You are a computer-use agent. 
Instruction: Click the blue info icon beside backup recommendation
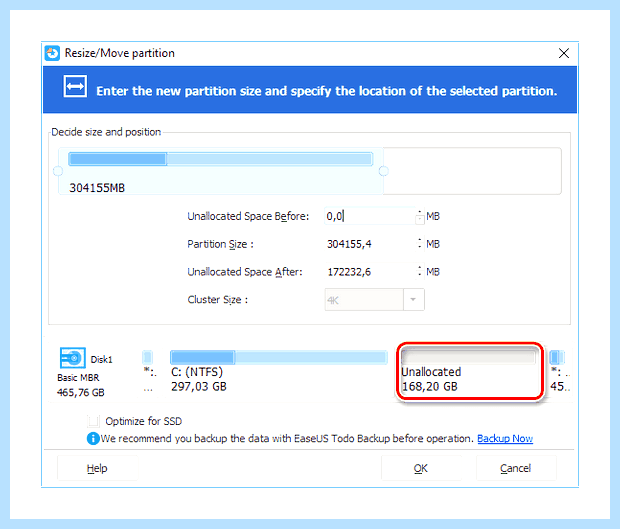(93, 438)
